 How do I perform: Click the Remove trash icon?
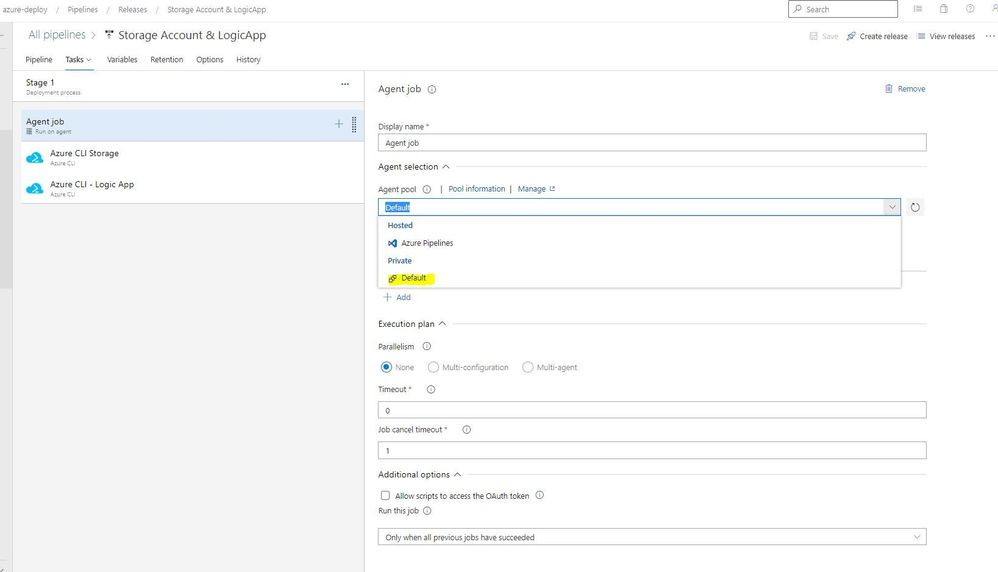(889, 88)
